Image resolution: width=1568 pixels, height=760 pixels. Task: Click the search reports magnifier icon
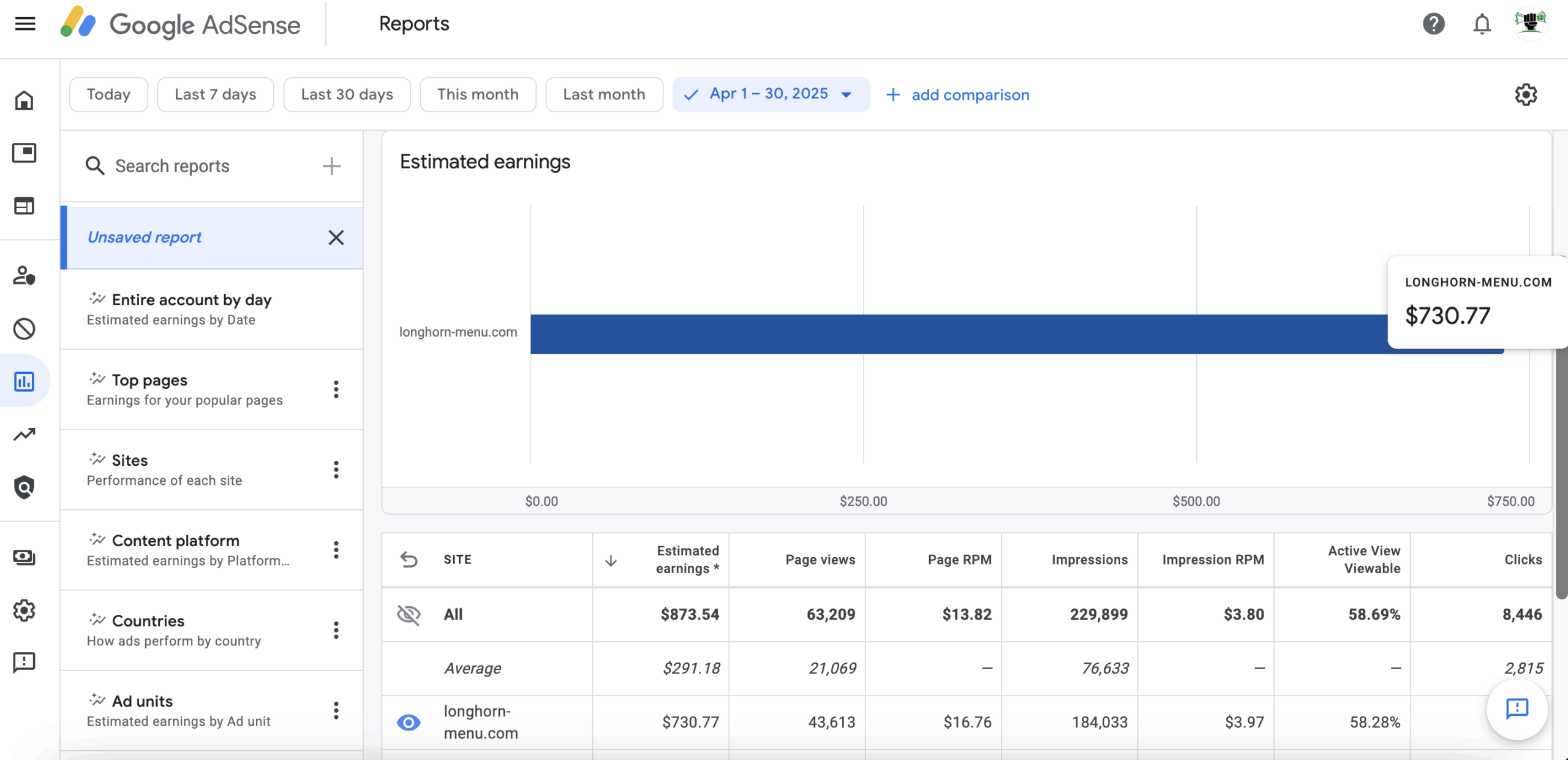(95, 165)
